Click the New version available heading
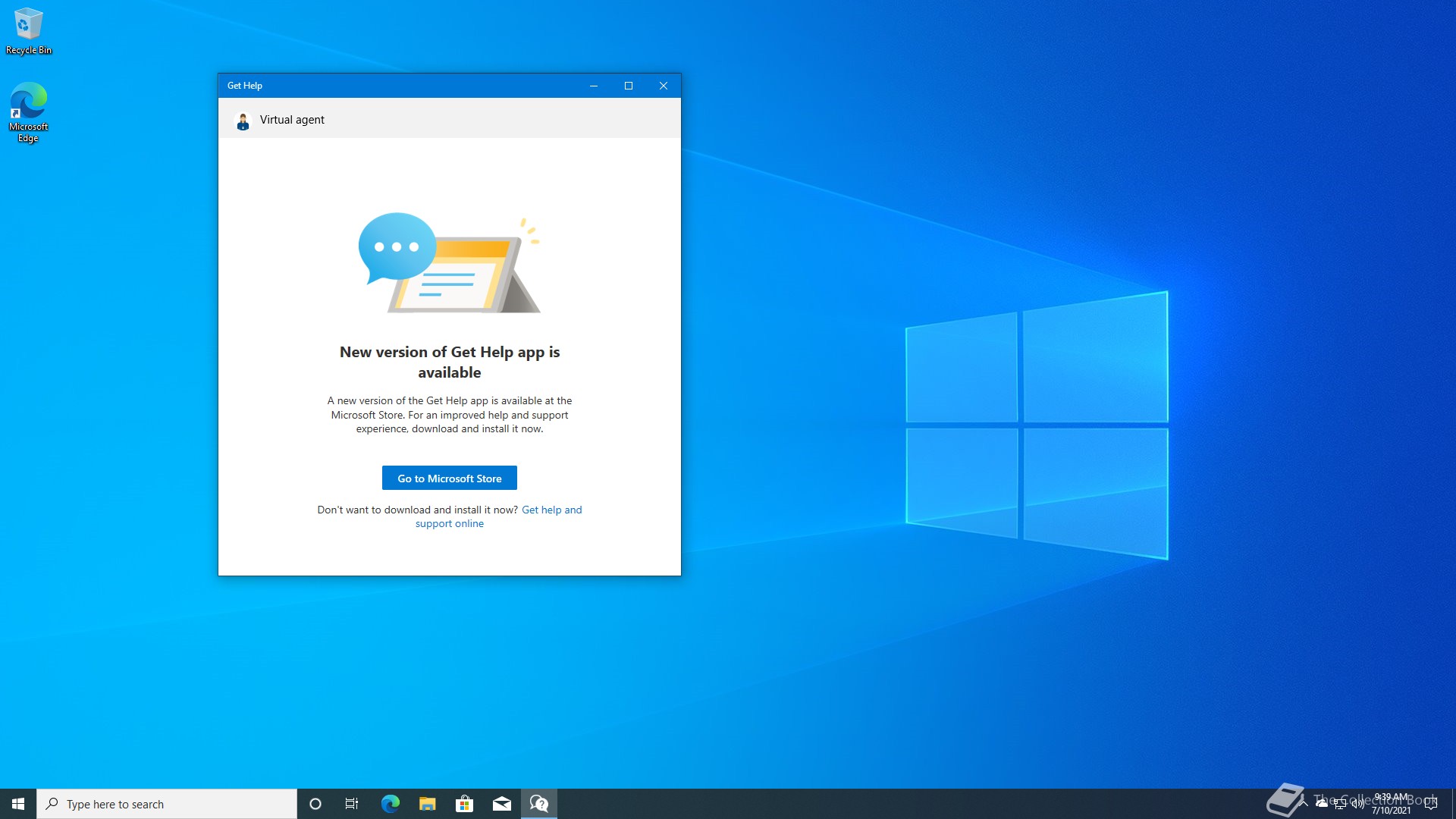 click(x=450, y=362)
